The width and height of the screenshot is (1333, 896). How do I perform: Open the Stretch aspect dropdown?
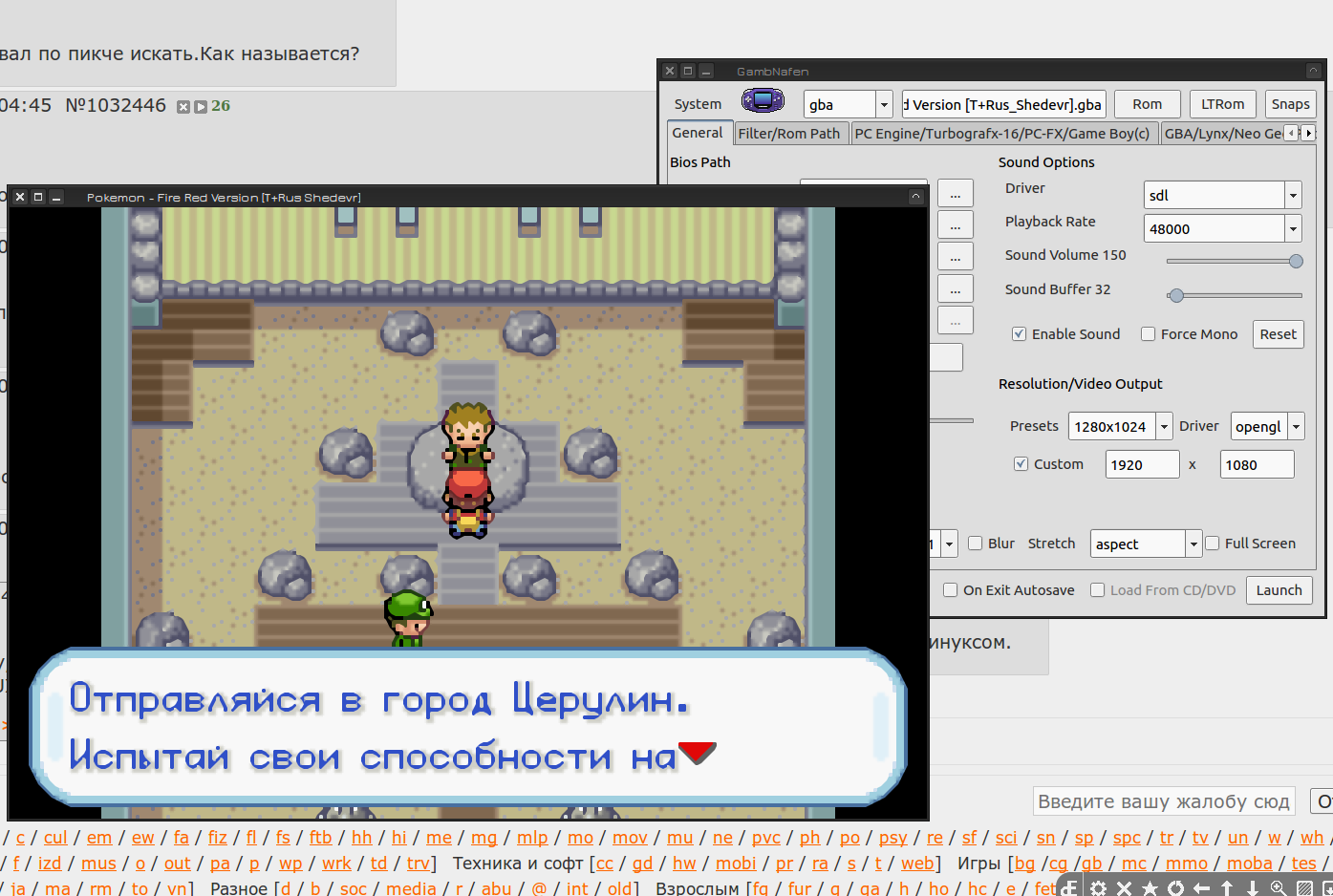(x=1193, y=544)
